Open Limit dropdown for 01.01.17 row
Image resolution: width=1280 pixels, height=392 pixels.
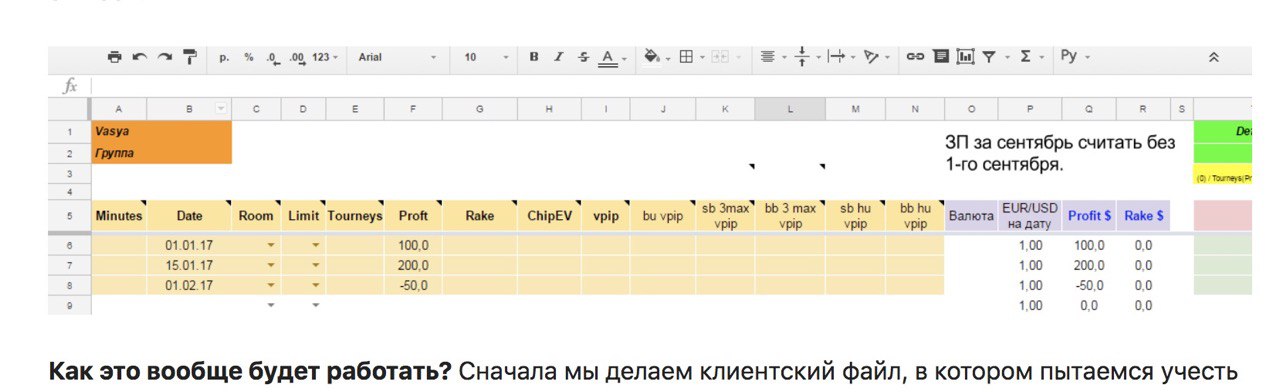[315, 245]
